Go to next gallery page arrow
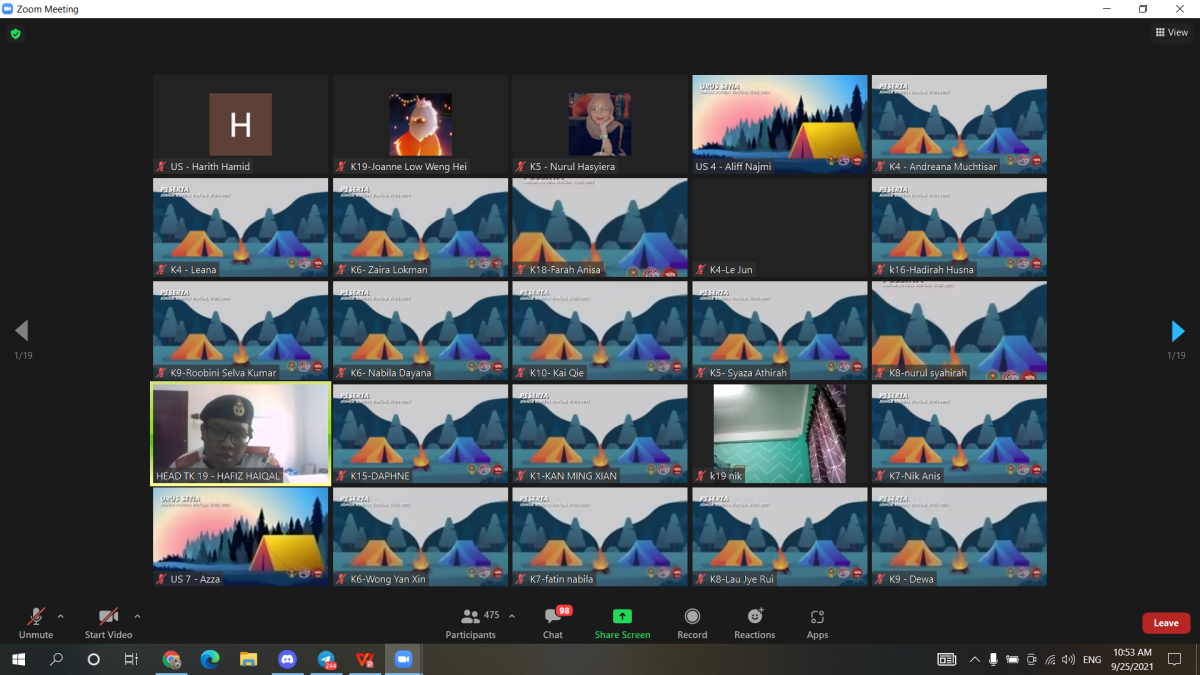The width and height of the screenshot is (1200, 675). (x=1177, y=331)
